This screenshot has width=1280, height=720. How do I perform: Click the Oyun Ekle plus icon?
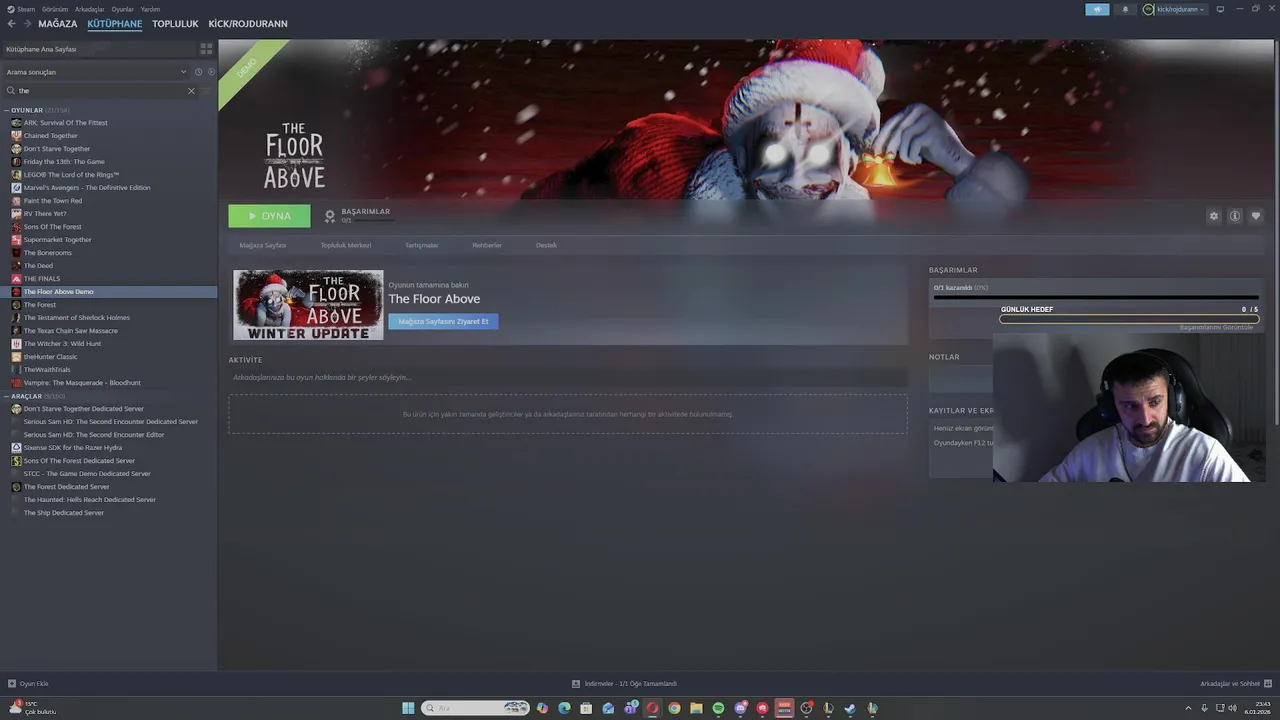[12, 684]
